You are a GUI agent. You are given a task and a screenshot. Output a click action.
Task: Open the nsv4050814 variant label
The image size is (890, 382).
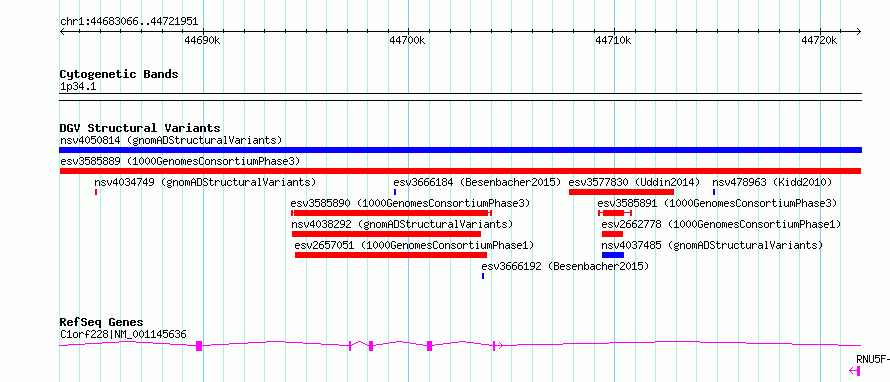(x=171, y=140)
